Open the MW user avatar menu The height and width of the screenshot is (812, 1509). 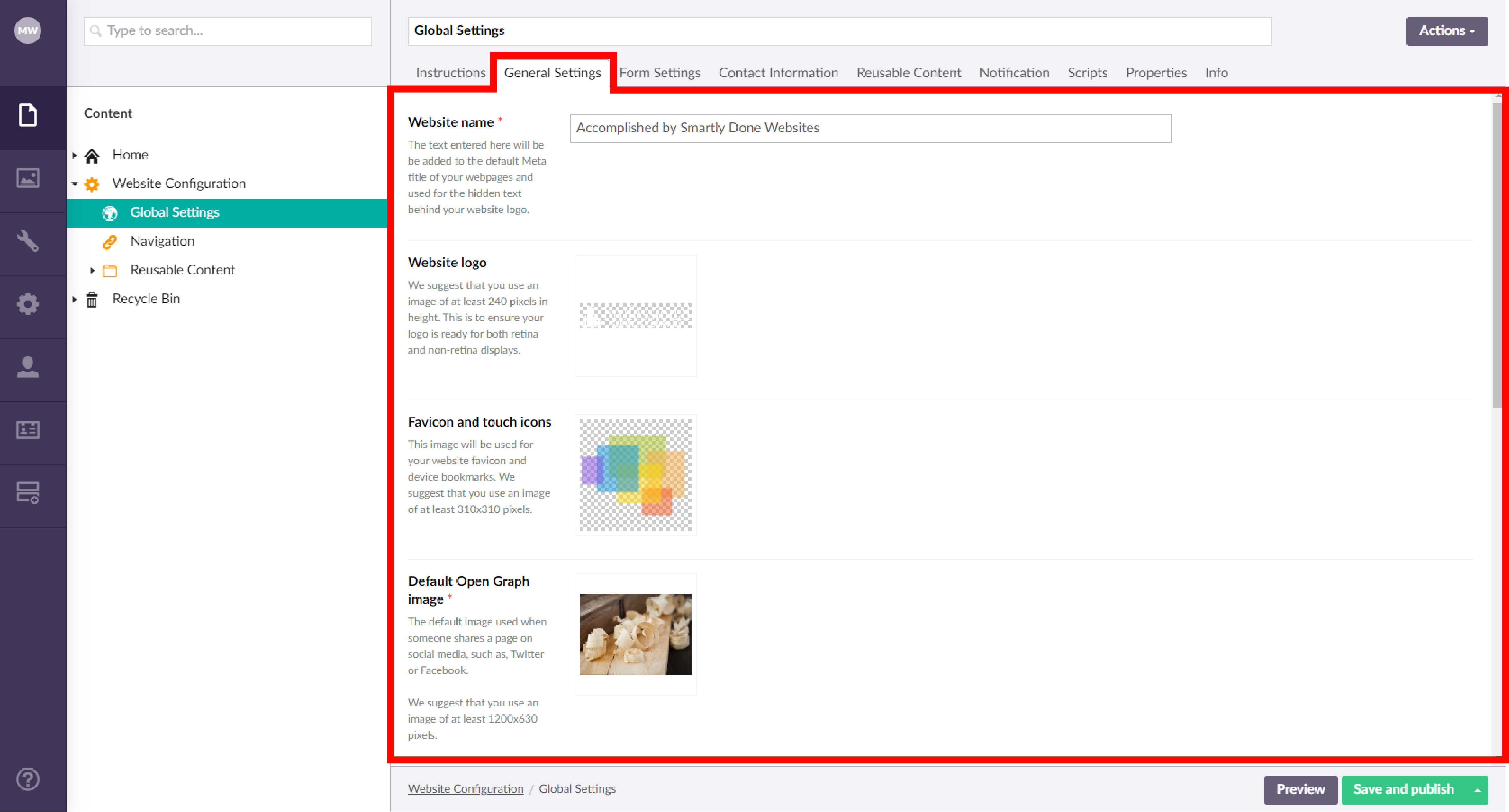click(x=27, y=30)
